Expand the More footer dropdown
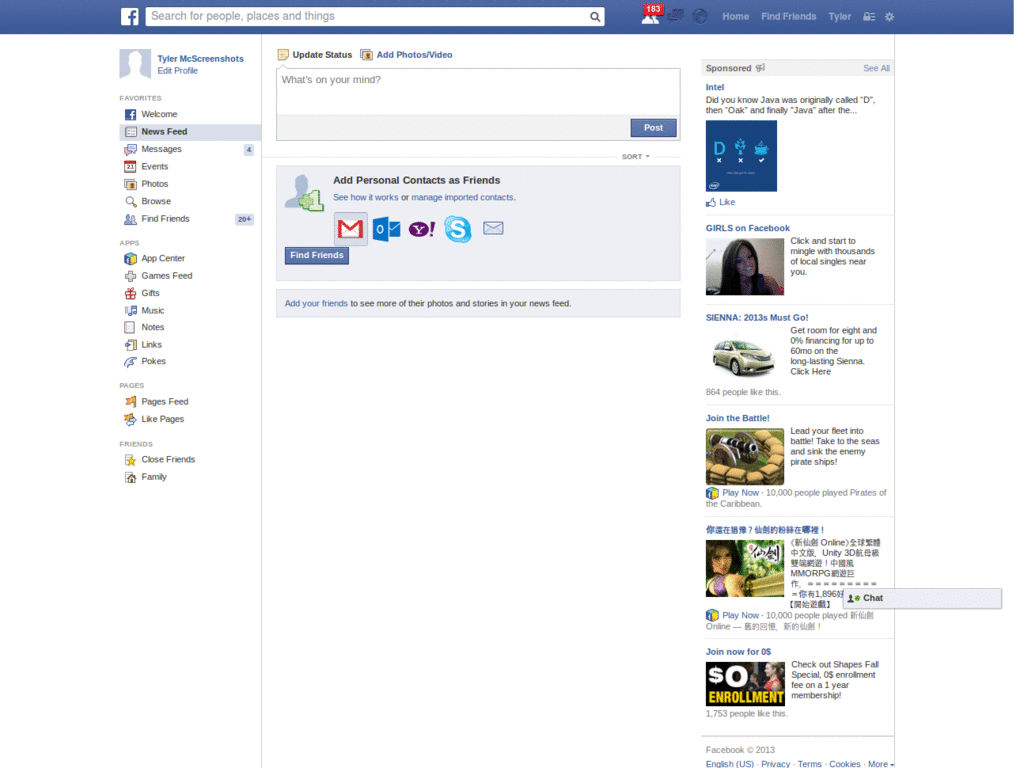 click(880, 763)
